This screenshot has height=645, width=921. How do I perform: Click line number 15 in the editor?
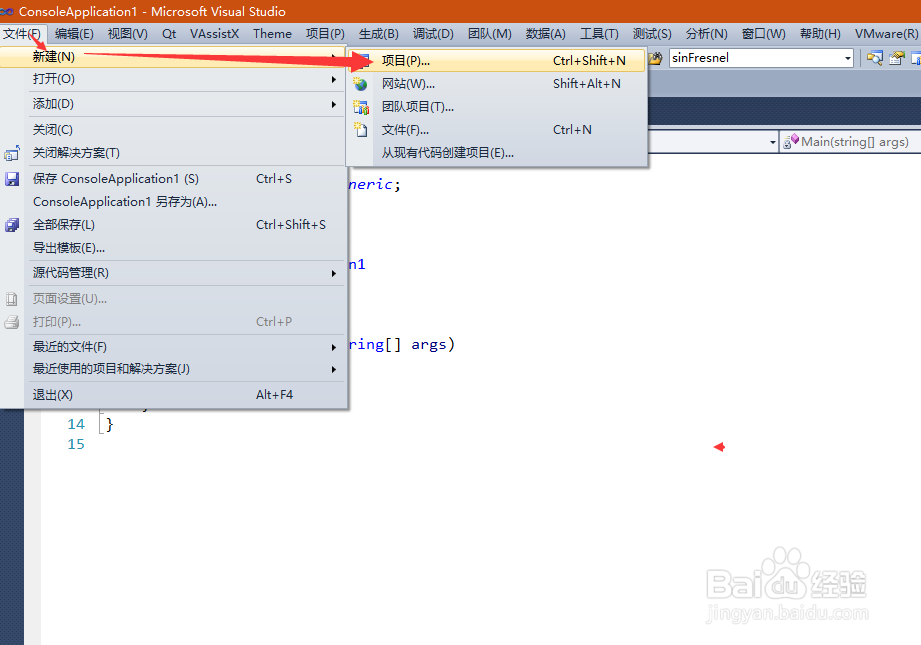point(76,444)
